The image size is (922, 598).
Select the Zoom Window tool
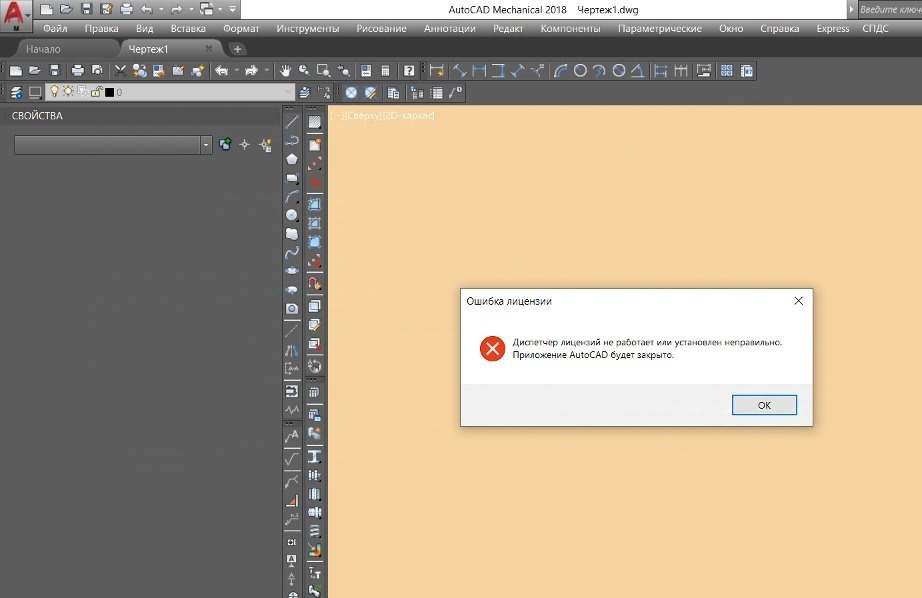pos(323,71)
